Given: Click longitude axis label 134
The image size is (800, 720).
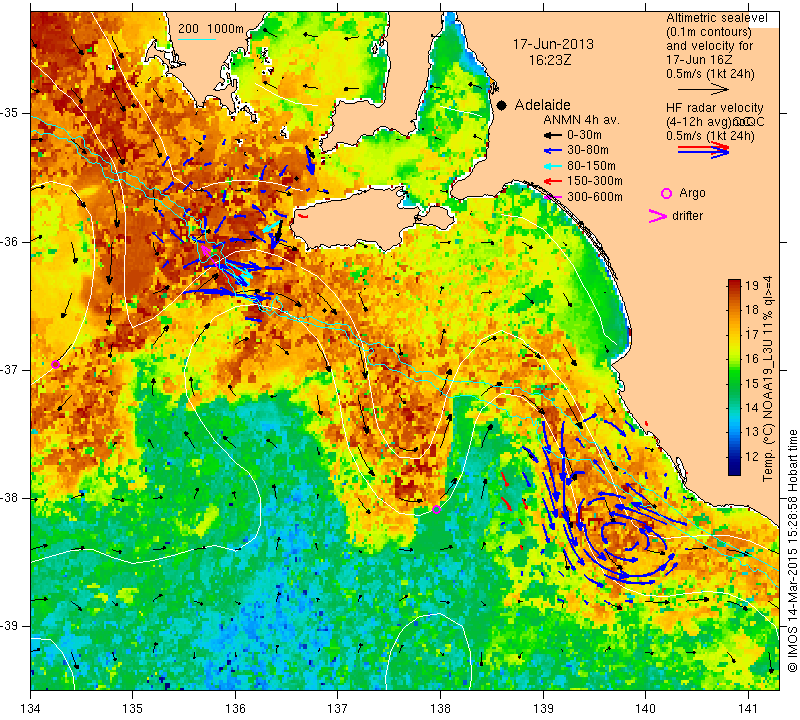Looking at the screenshot, I should (31, 709).
